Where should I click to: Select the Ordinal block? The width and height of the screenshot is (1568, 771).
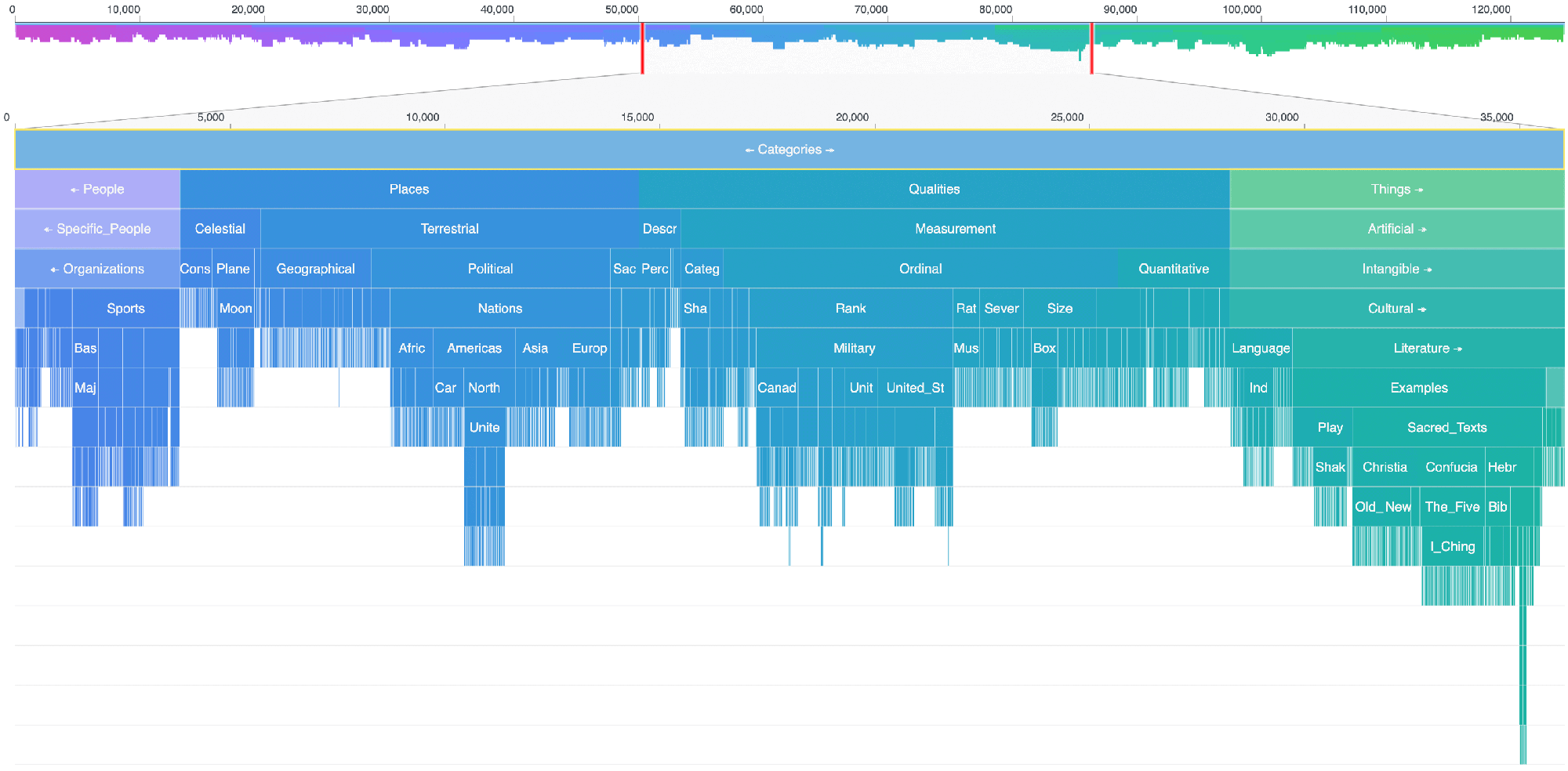coord(920,269)
